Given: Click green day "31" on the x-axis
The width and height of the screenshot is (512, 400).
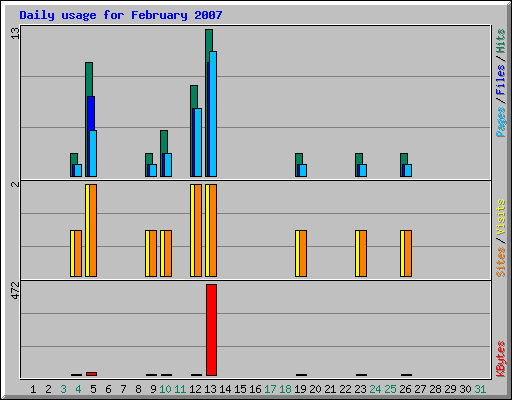Looking at the screenshot, I should (x=480, y=389).
